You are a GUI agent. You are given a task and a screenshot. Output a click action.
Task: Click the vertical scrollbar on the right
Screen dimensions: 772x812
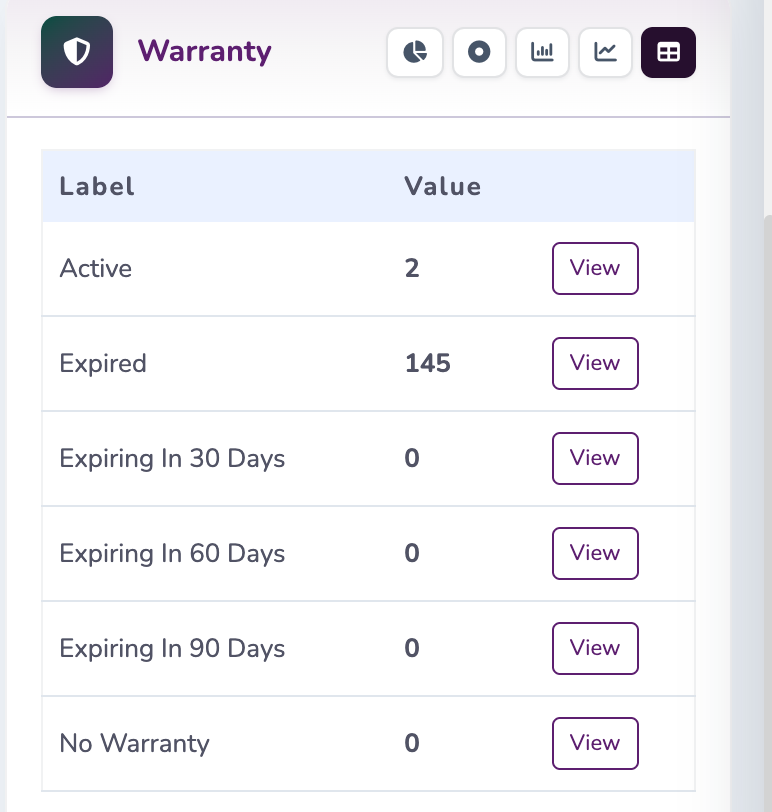click(x=768, y=513)
